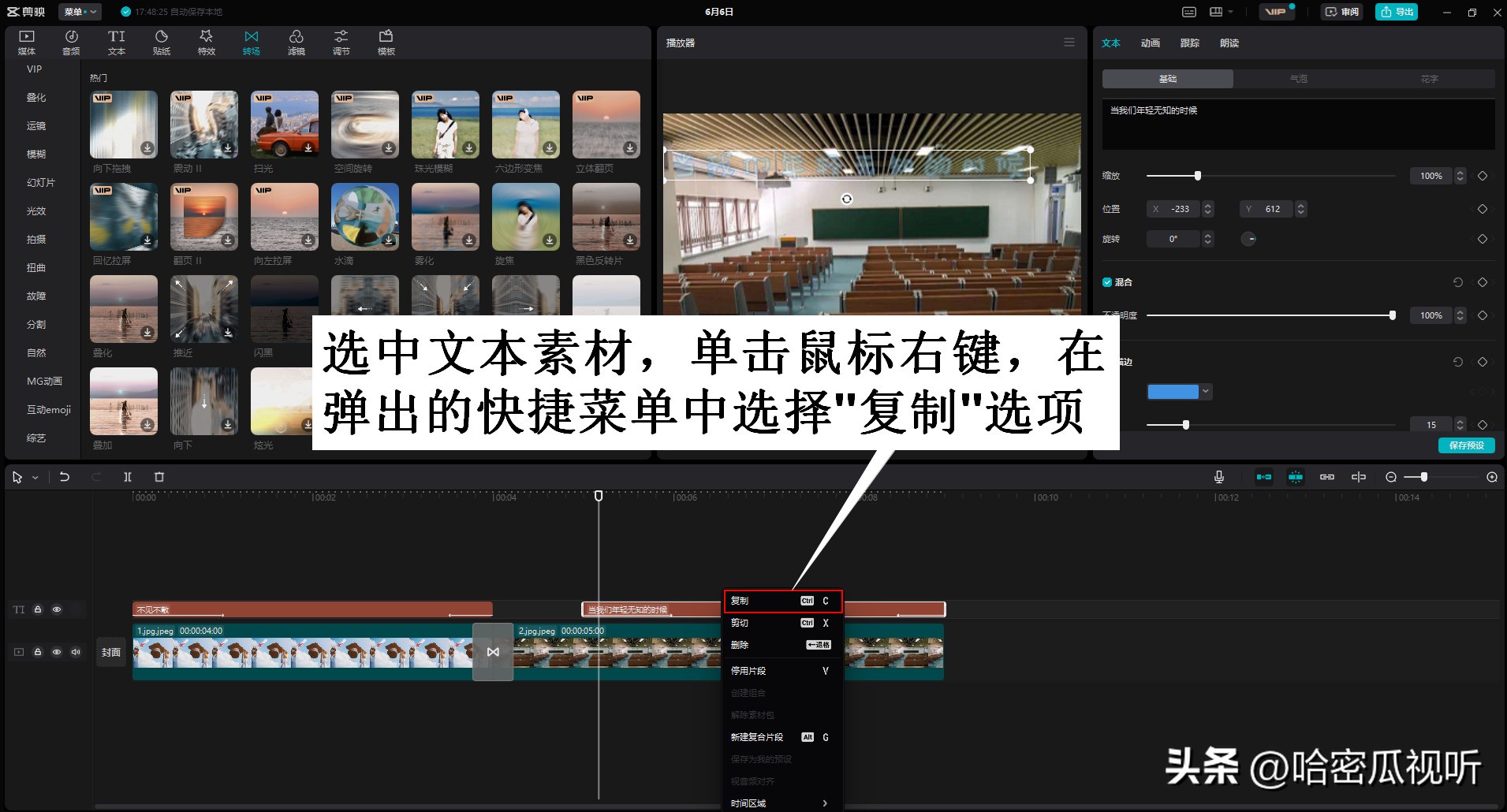Toggle the 混合 blending checkbox
1507x812 pixels.
click(1106, 281)
